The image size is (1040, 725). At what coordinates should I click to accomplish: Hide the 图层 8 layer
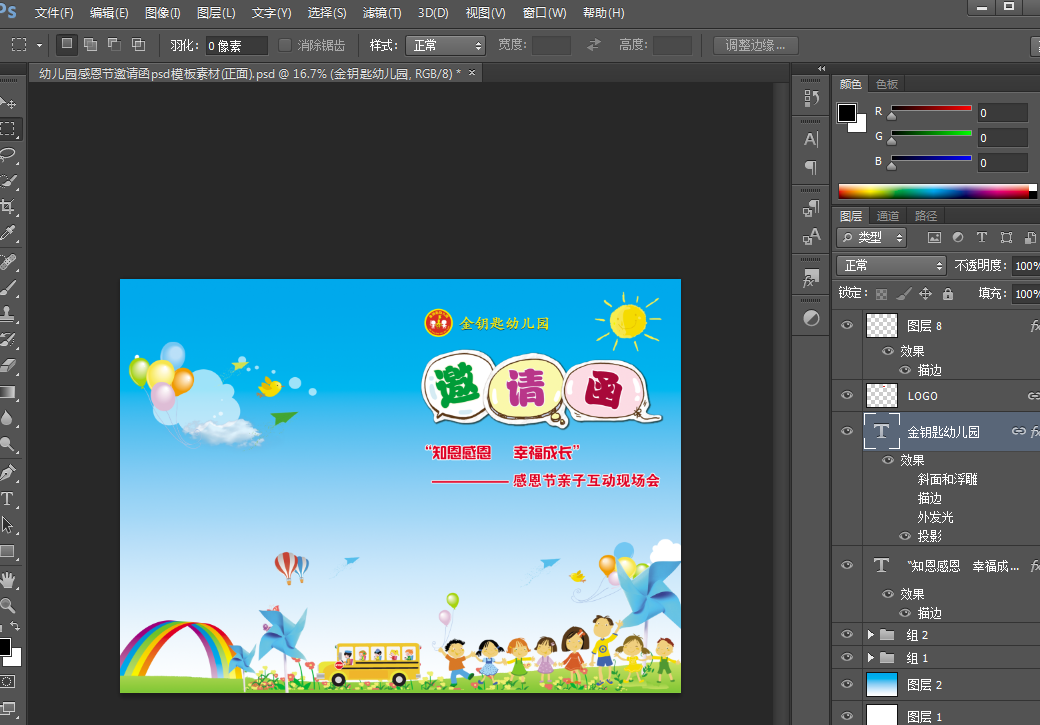click(847, 326)
